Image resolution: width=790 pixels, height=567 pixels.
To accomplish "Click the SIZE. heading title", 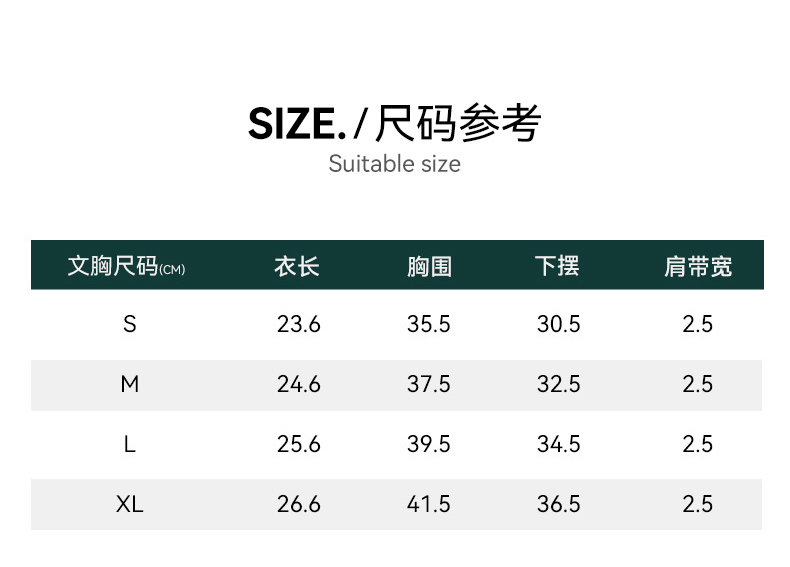I will pyautogui.click(x=297, y=124).
